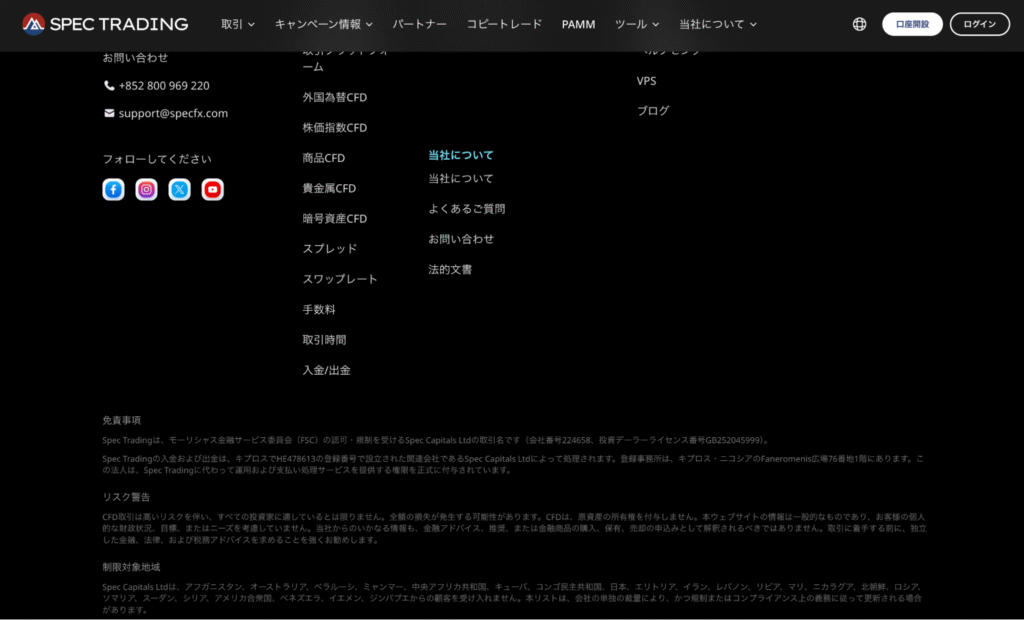Open the 入金/出金 footer link
Screen dimensions: 1024x620
(x=326, y=370)
